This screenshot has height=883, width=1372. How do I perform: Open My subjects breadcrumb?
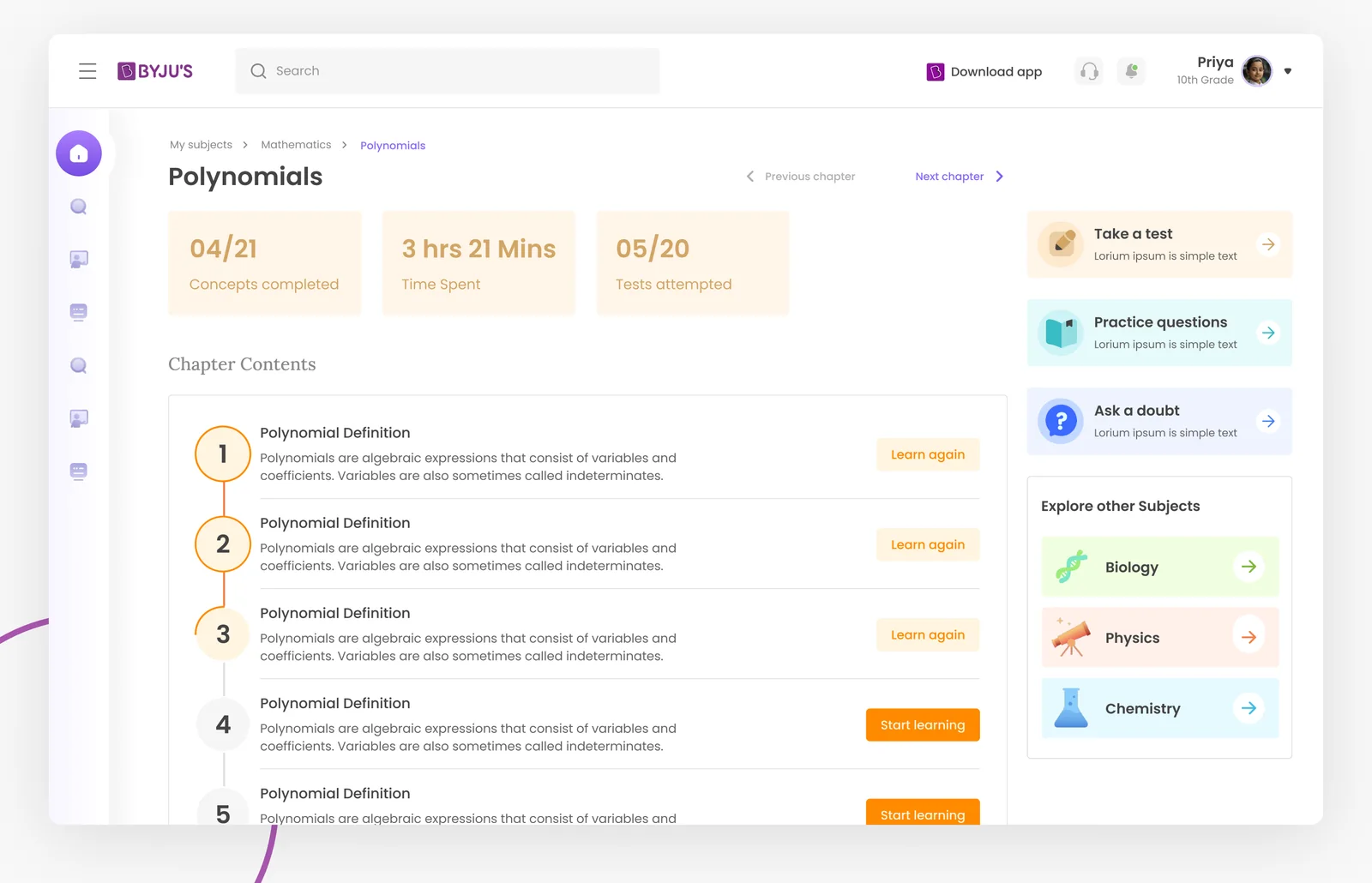(x=201, y=145)
